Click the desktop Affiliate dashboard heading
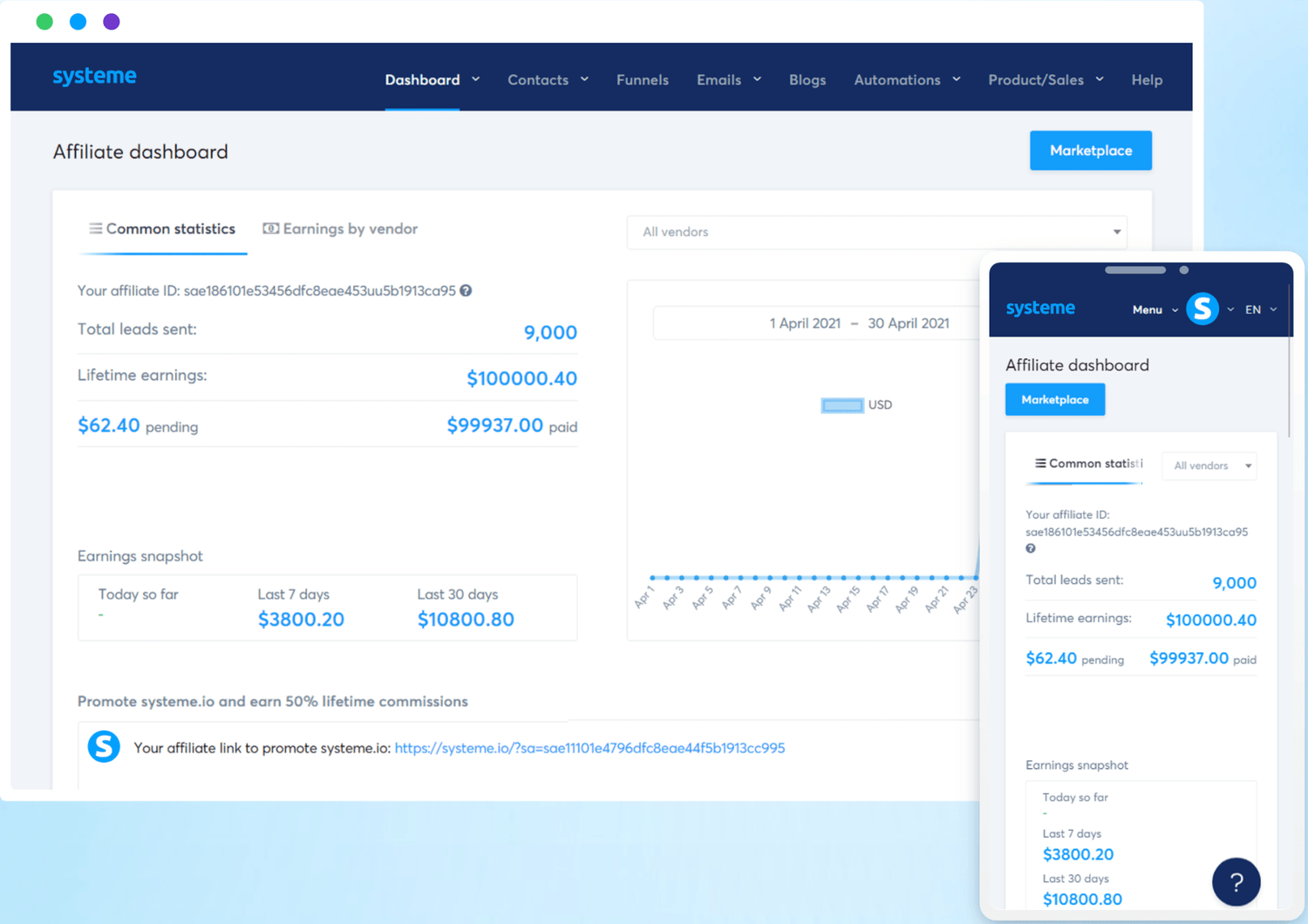Viewport: 1308px width, 924px height. pos(140,152)
